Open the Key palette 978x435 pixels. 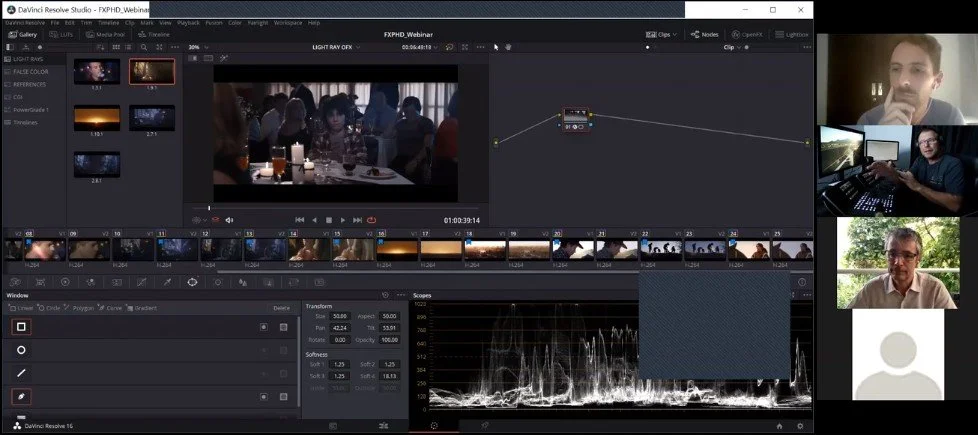click(268, 282)
